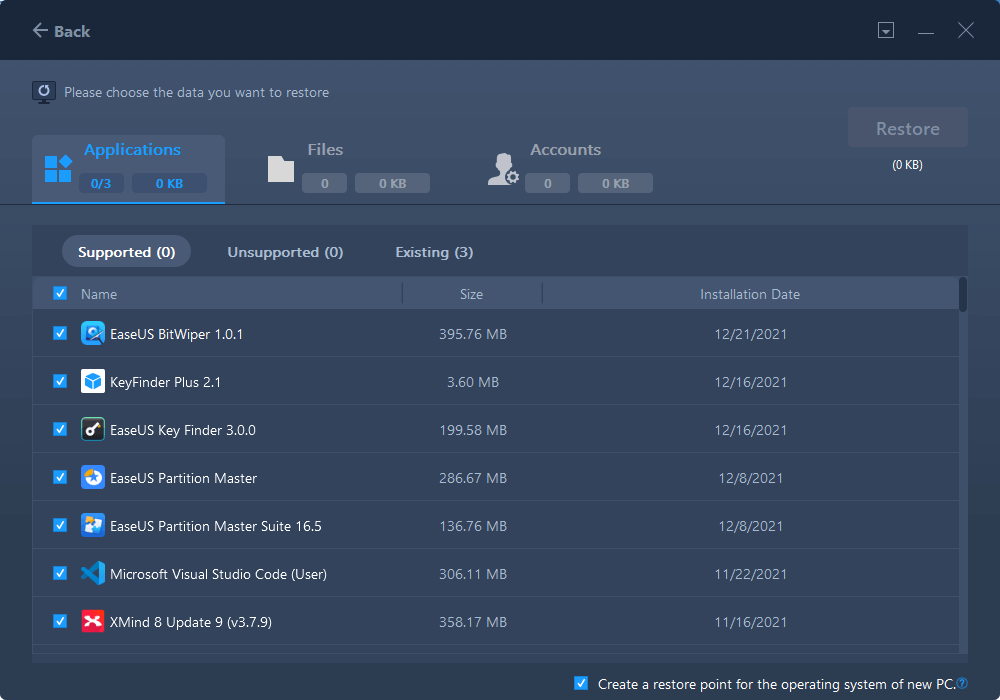Viewport: 1000px width, 700px height.
Task: Select the Files tab
Action: pyautogui.click(x=348, y=168)
